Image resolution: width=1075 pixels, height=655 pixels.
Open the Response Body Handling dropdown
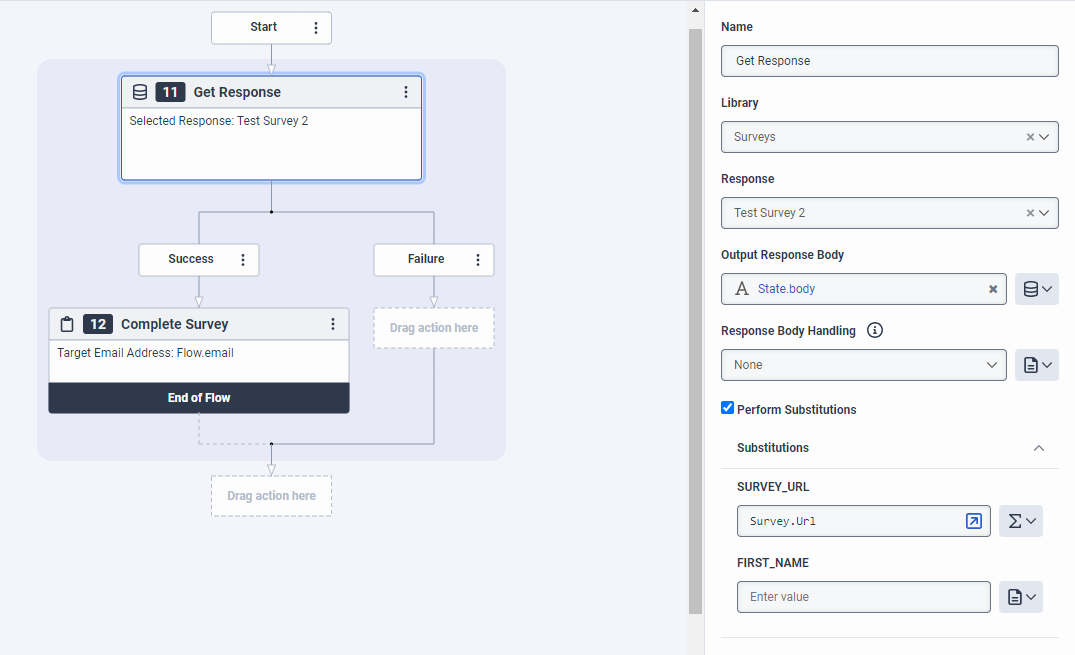pos(864,365)
